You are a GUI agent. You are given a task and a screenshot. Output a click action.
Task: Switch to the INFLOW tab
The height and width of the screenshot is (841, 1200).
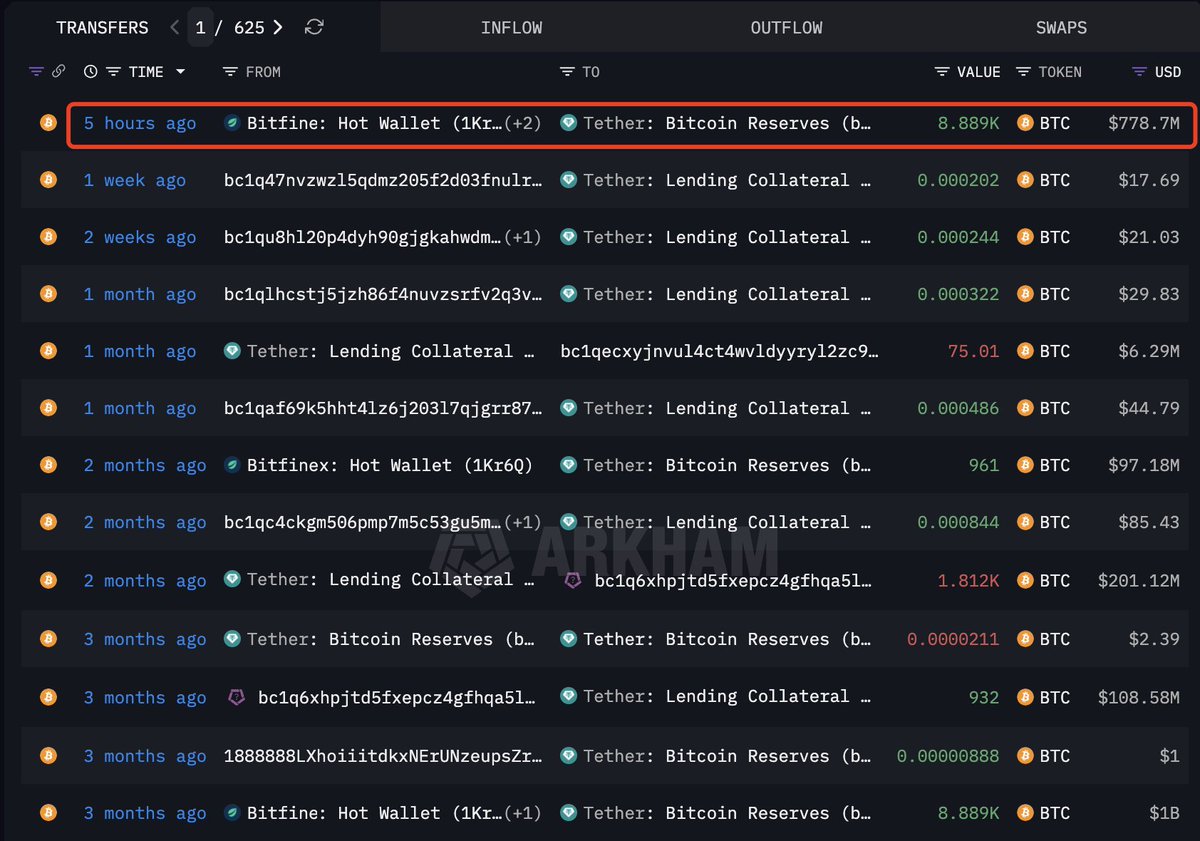(x=511, y=27)
